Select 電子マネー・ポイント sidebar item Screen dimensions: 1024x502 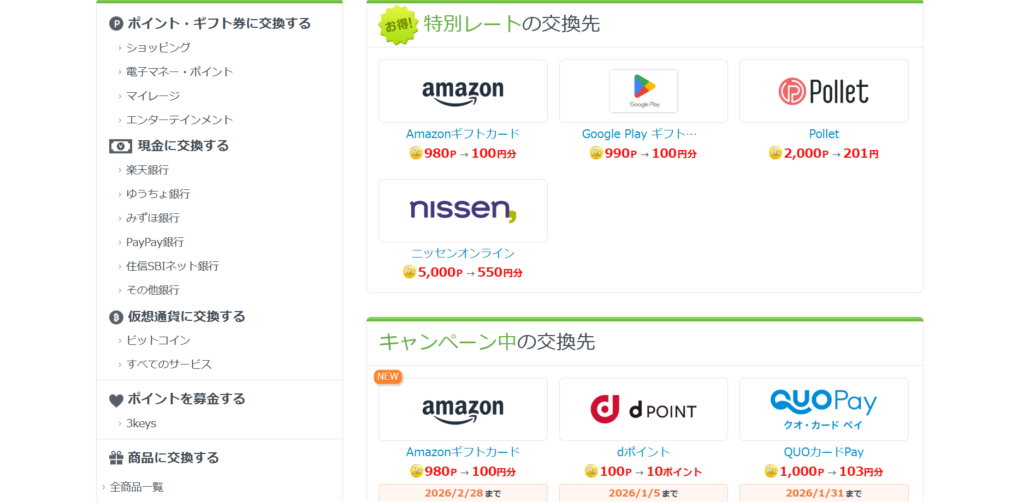(x=179, y=72)
